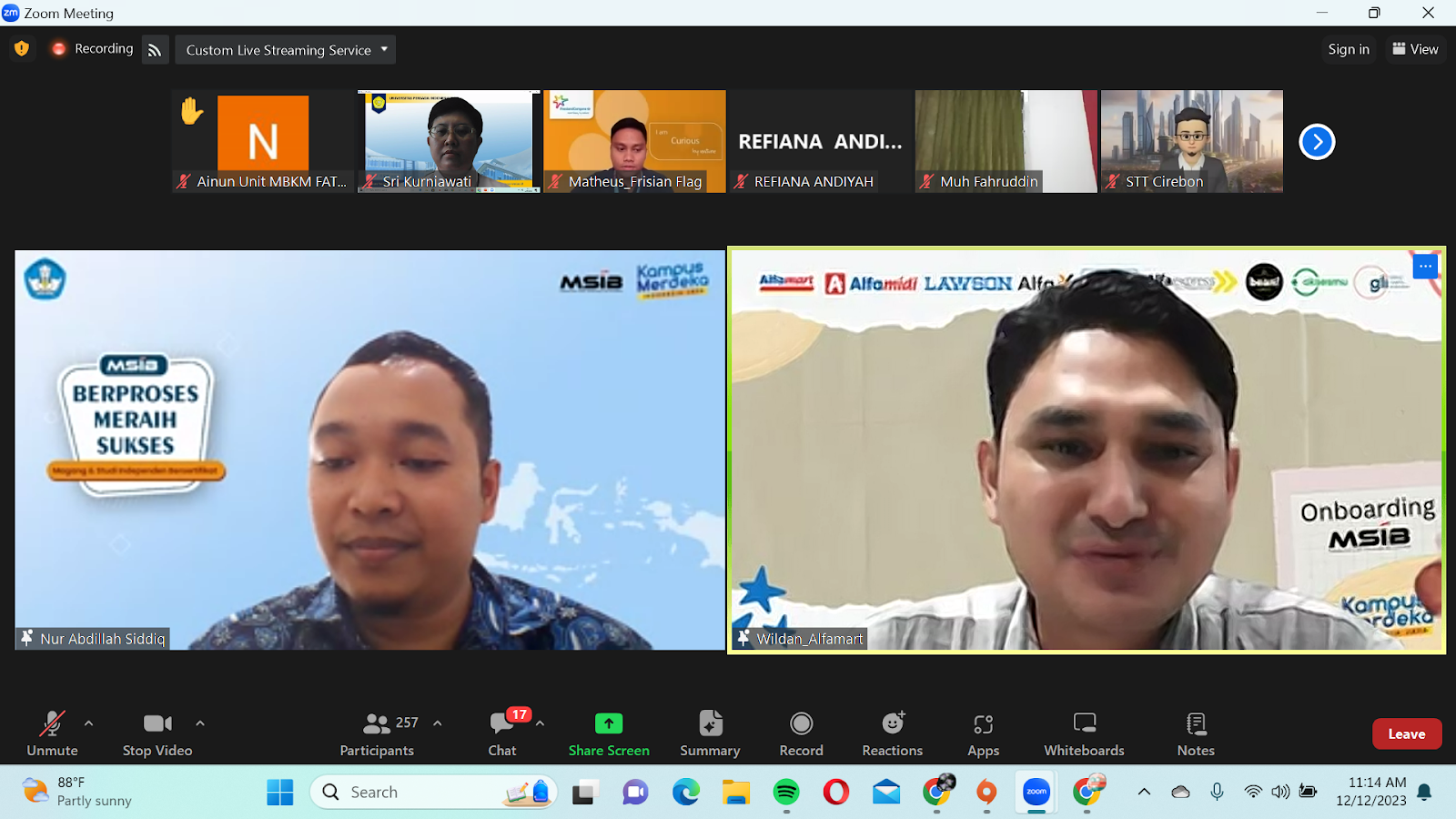
Task: Expand audio settings arrow next to Unmute
Action: tap(88, 723)
